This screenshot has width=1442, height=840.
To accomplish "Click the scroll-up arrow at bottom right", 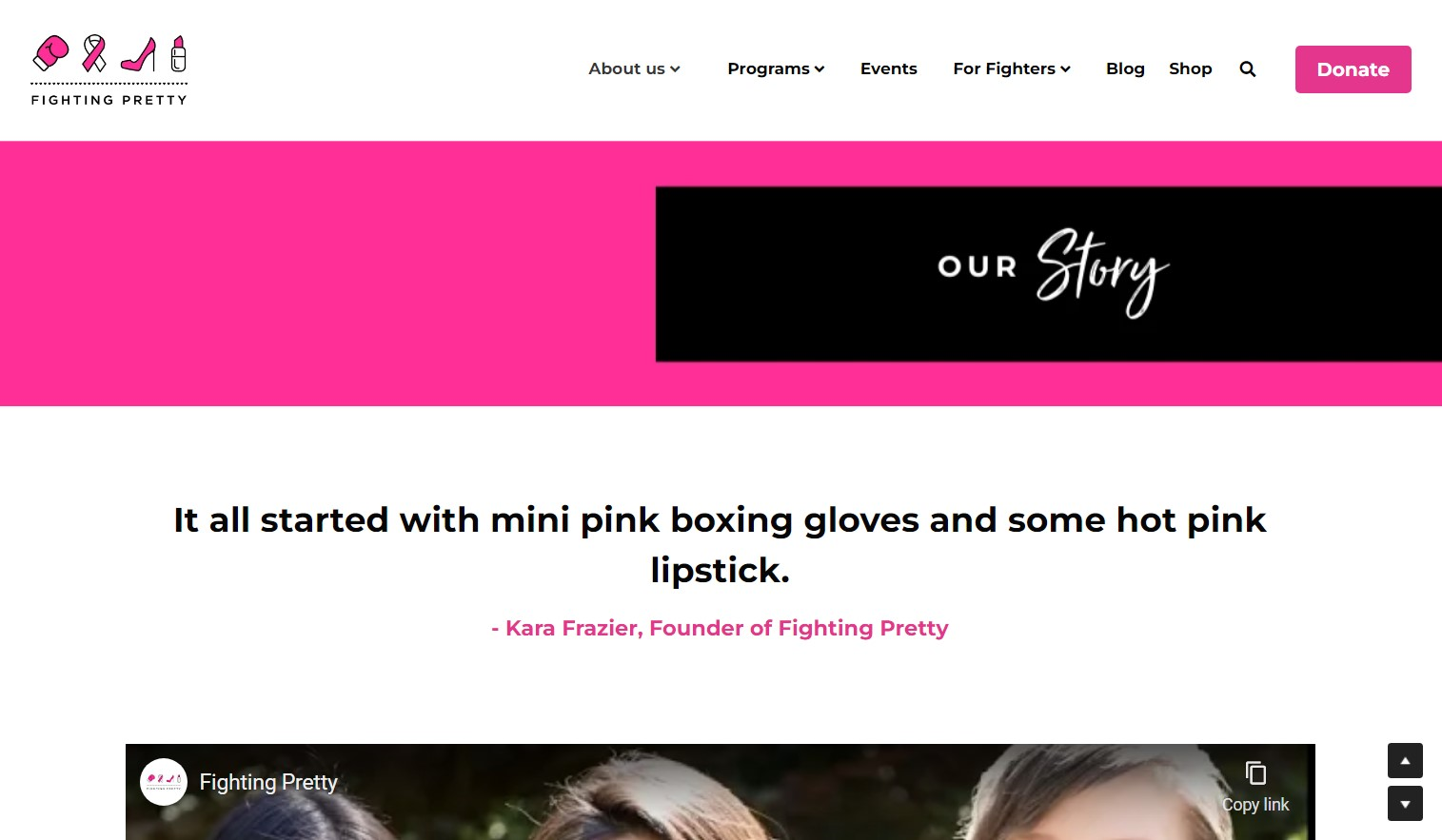I will tap(1405, 760).
